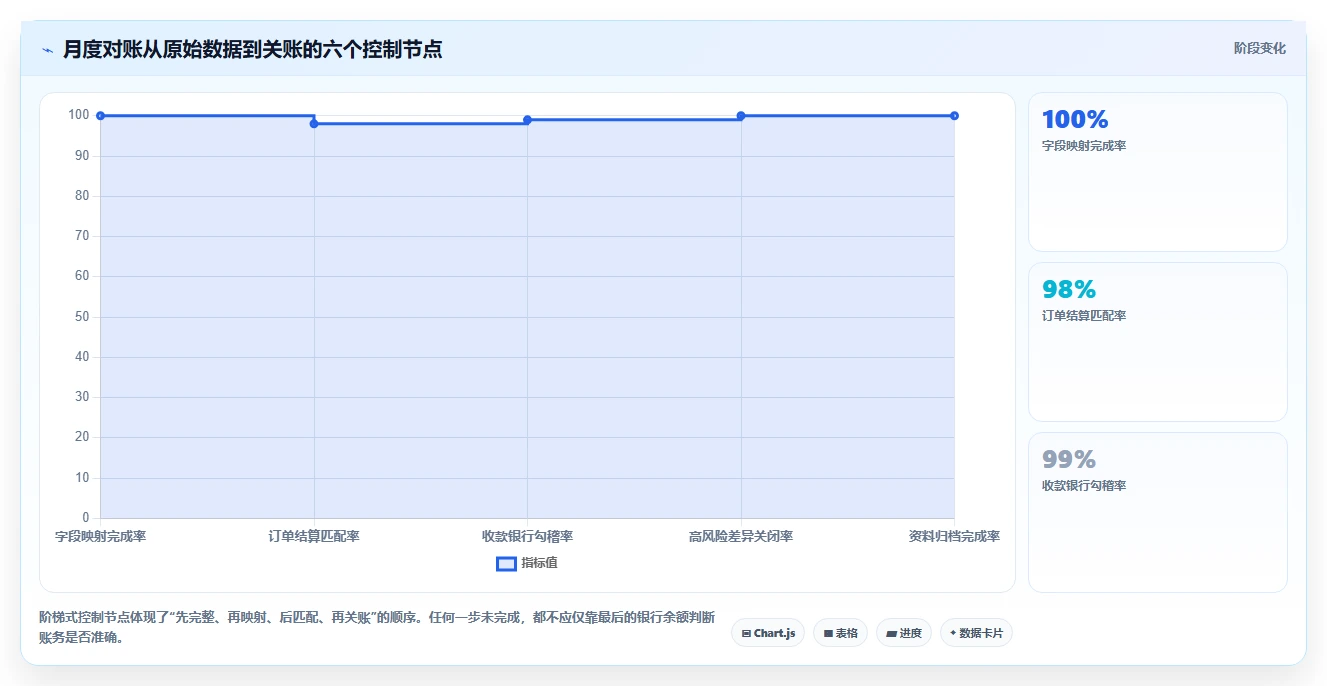Click the 阶段变化 label in header
Screen dimensions: 1327x686
point(1259,48)
